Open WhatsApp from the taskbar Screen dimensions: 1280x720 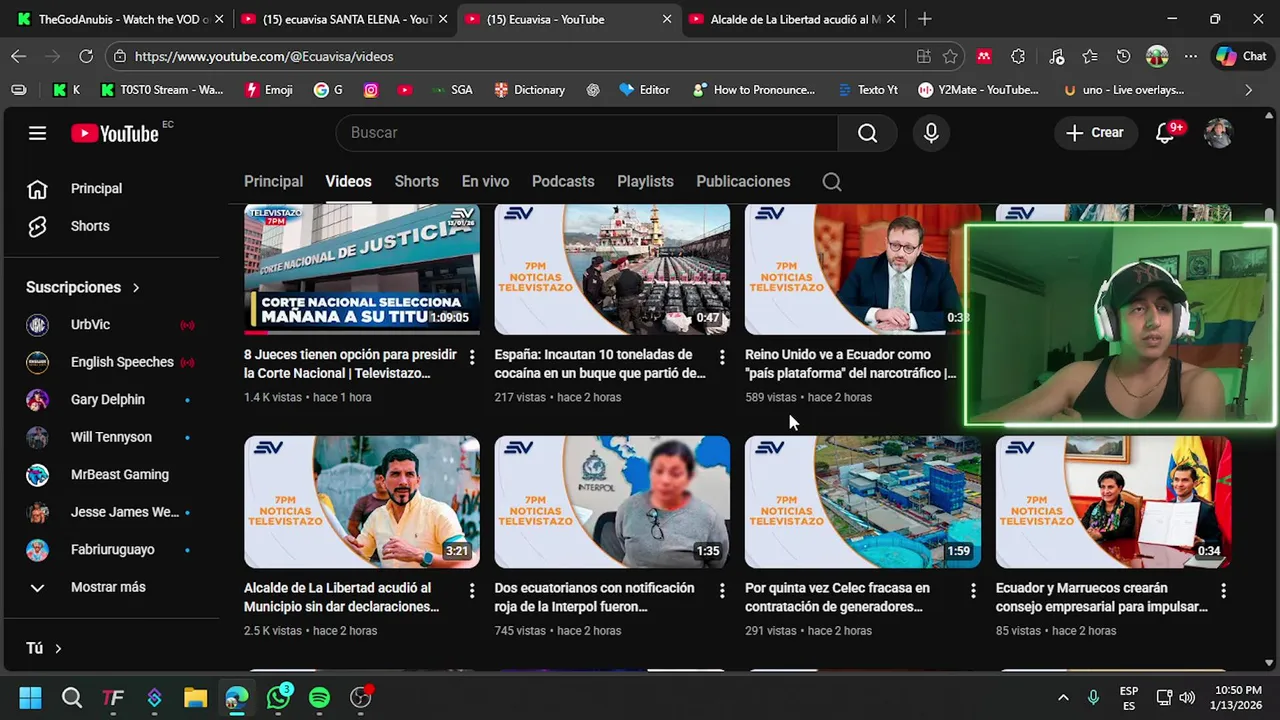click(278, 698)
